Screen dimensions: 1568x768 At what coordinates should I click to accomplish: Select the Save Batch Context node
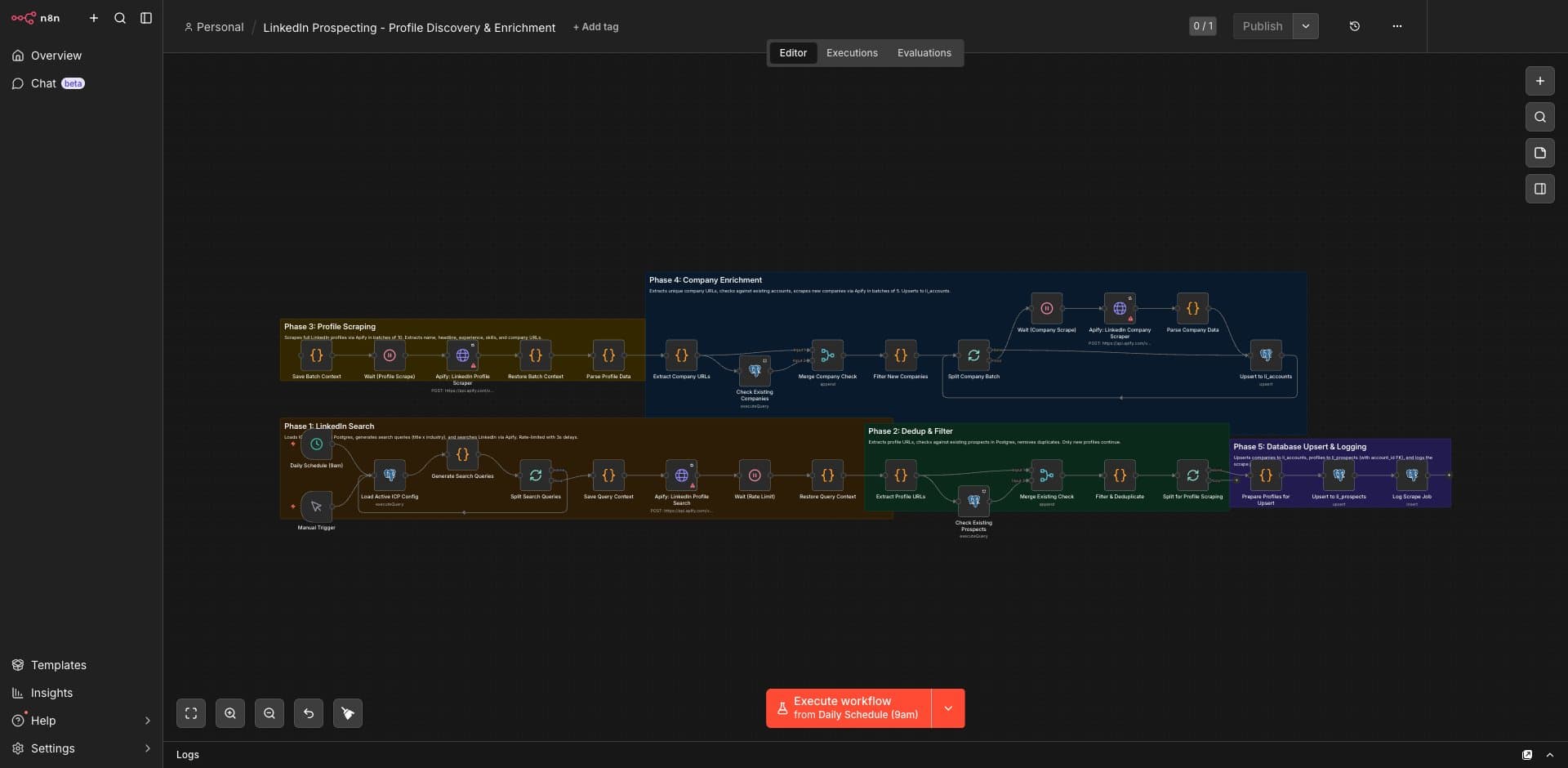[316, 355]
